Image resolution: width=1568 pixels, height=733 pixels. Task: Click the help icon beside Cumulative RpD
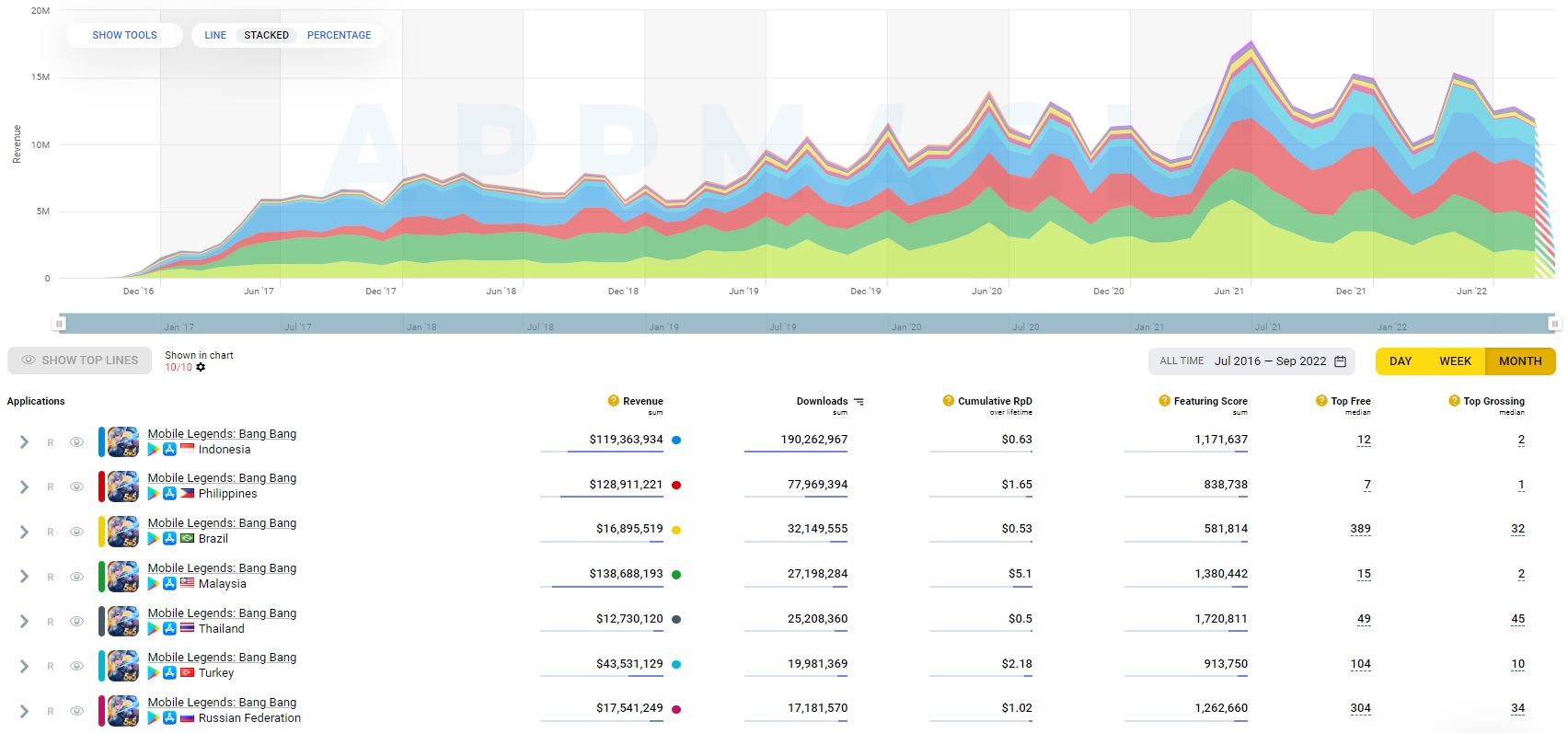[x=949, y=401]
